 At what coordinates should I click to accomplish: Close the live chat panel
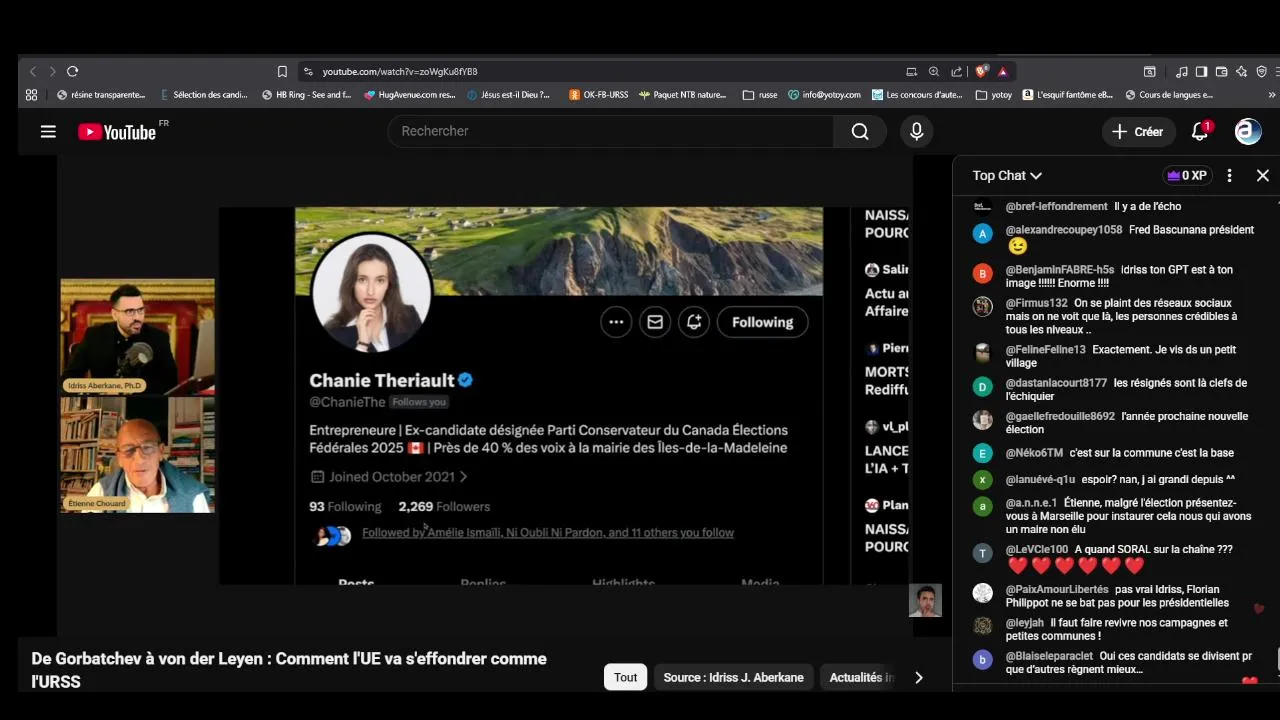[1263, 175]
